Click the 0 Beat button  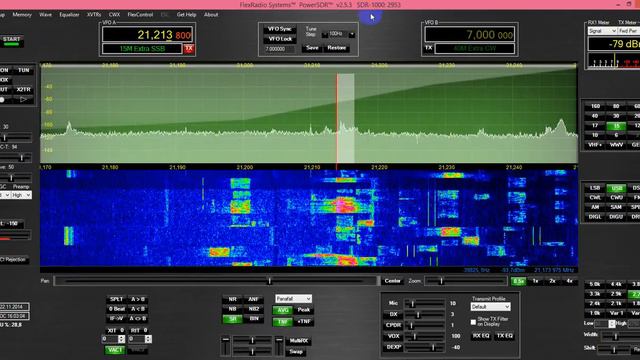click(116, 309)
